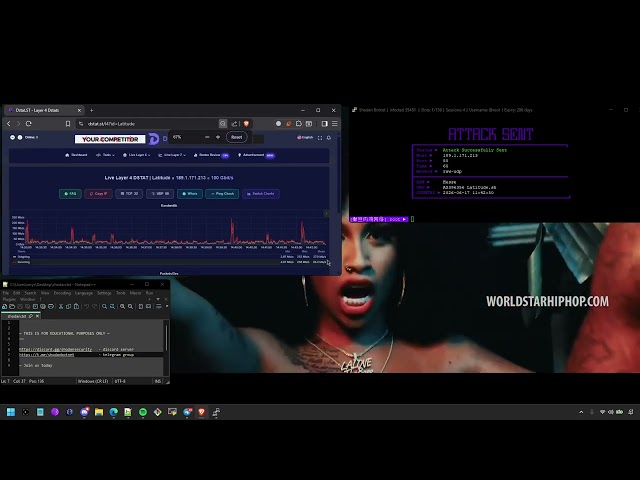Toggle Incoming series in chart legend

pos(22,262)
